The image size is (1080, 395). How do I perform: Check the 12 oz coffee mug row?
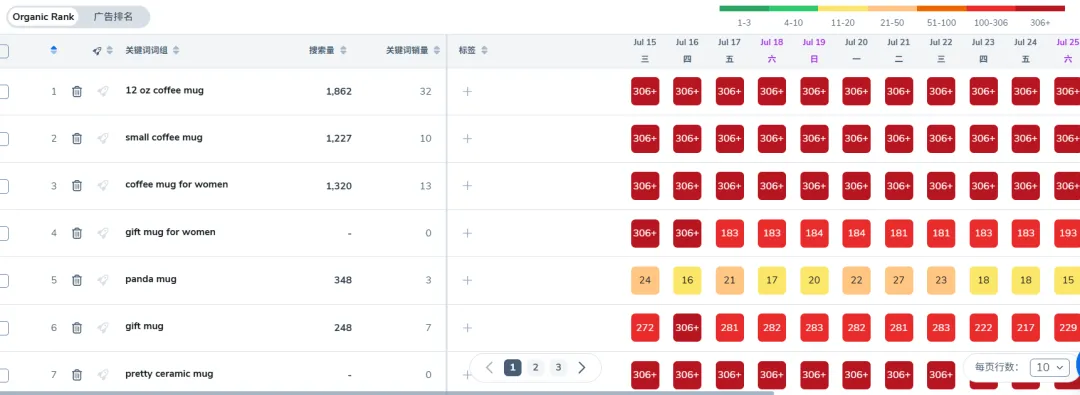[3, 91]
